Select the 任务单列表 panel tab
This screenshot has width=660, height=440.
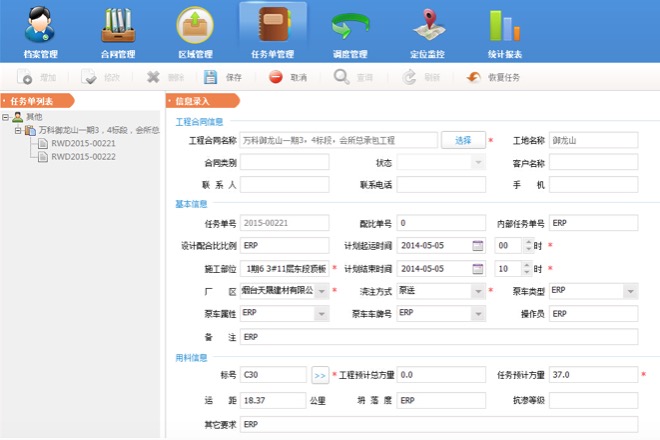coord(37,101)
